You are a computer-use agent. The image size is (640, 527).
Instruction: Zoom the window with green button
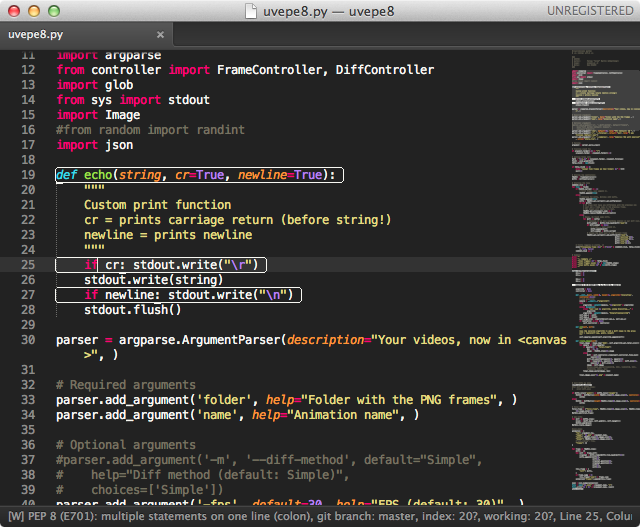click(x=54, y=11)
